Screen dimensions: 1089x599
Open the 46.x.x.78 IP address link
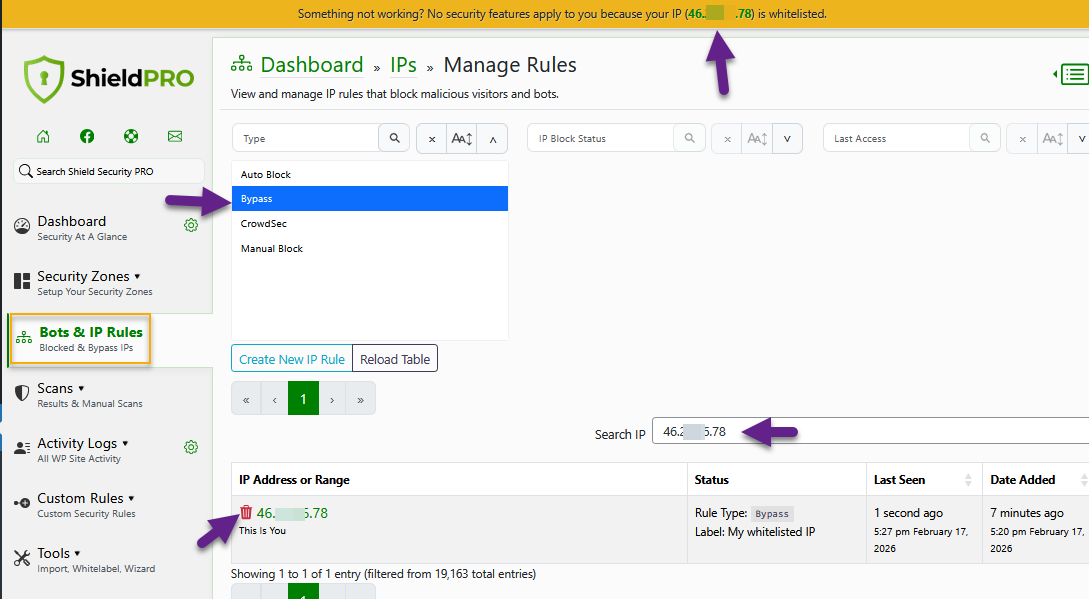(x=292, y=514)
